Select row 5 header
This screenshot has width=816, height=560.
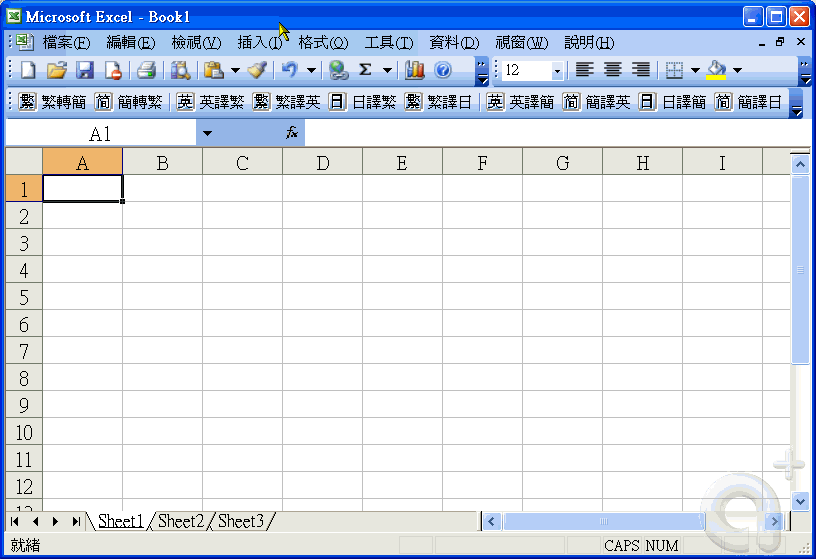pyautogui.click(x=24, y=297)
